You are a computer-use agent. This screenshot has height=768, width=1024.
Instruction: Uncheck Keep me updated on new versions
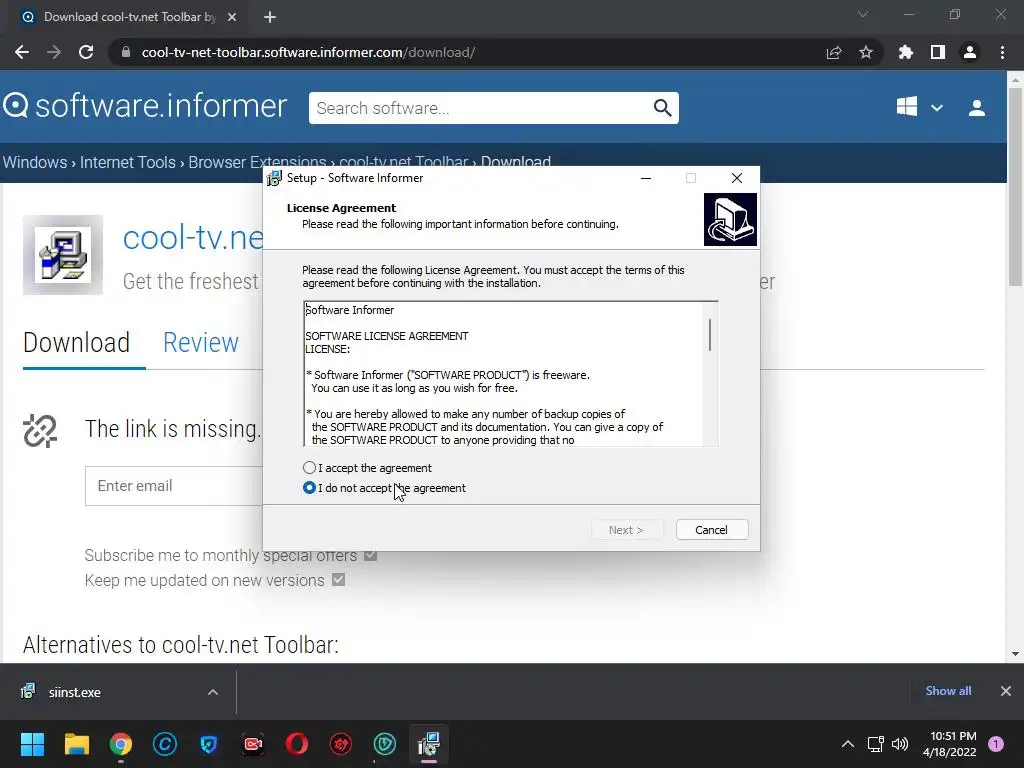(x=338, y=580)
